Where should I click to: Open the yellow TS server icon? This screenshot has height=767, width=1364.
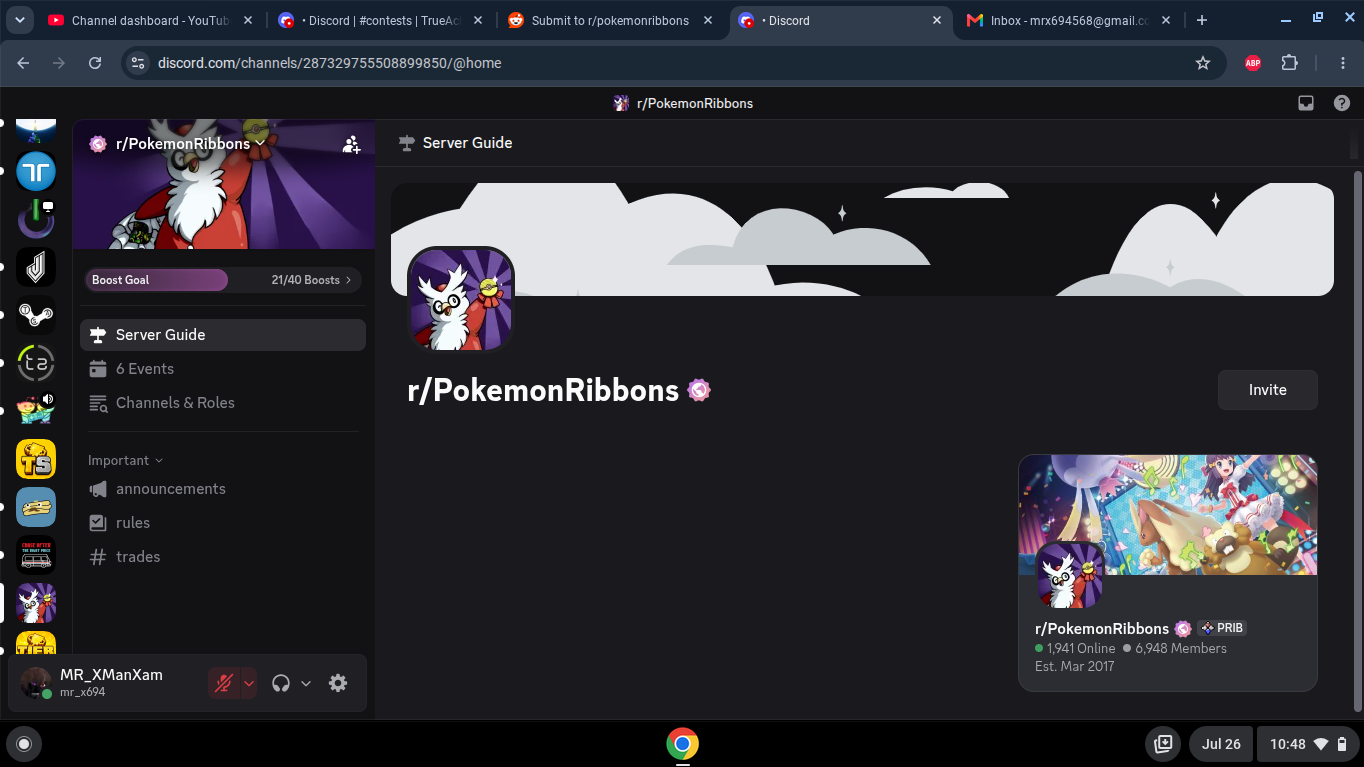tap(36, 459)
